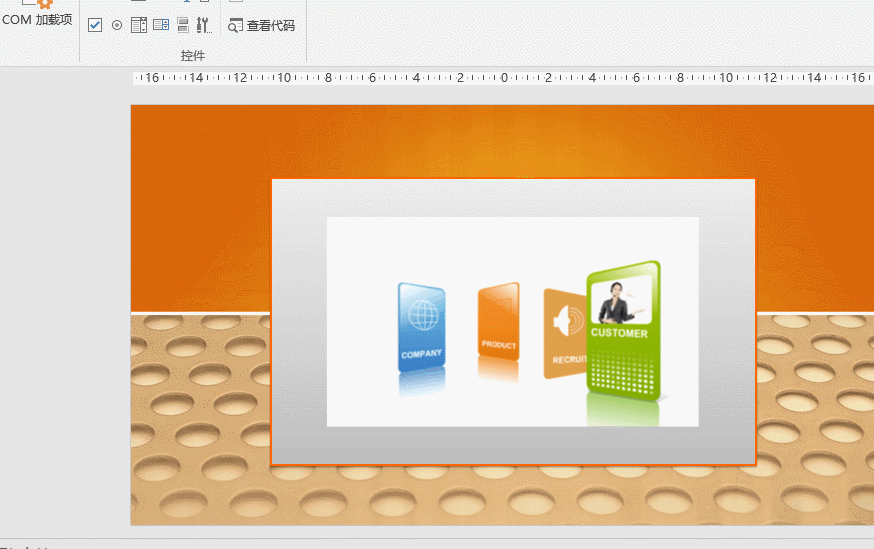The width and height of the screenshot is (874, 549).
Task: Select the gray frame around the picture
Action: click(x=298, y=320)
